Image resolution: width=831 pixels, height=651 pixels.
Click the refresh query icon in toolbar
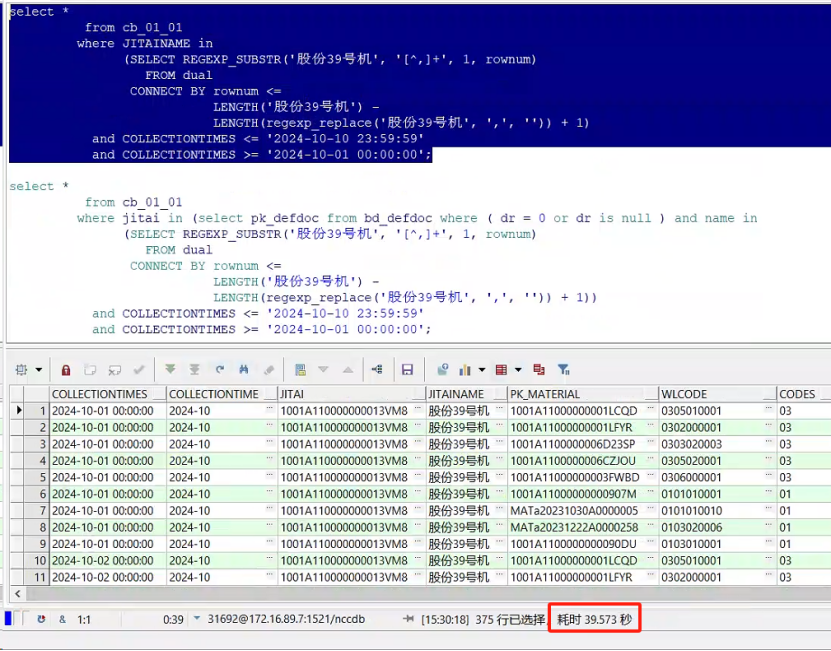pos(219,369)
